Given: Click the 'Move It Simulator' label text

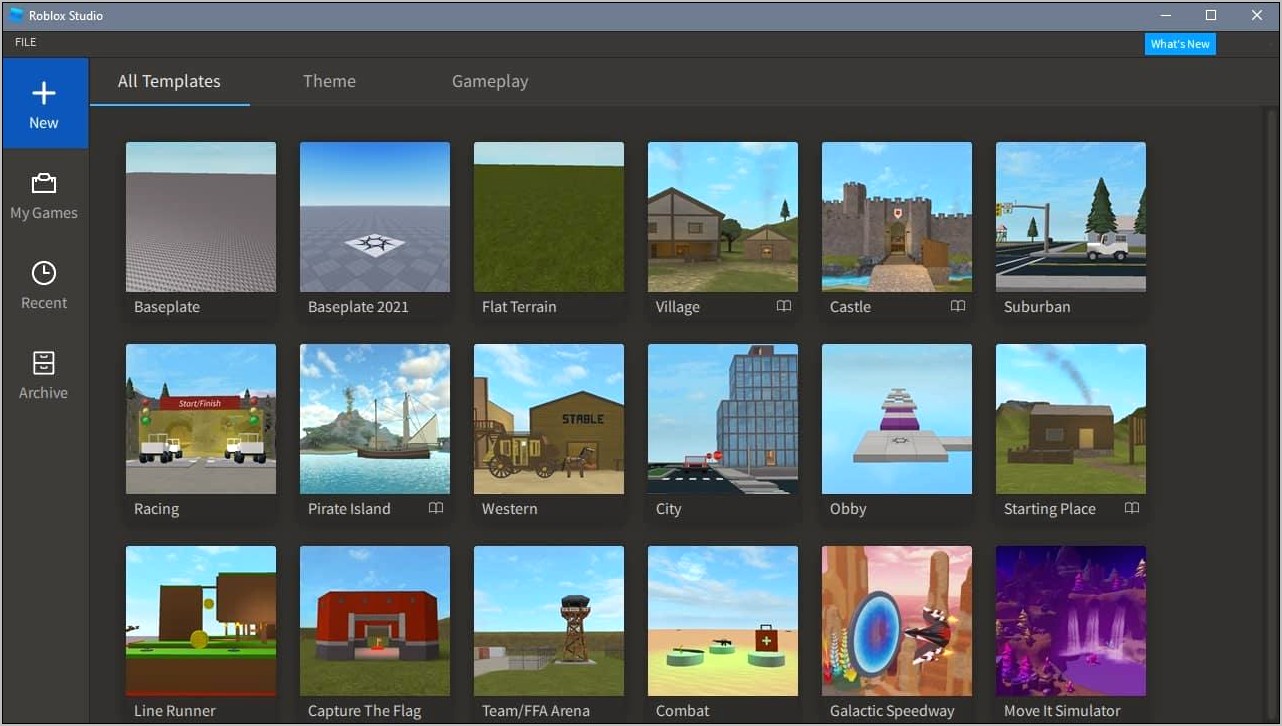Looking at the screenshot, I should pyautogui.click(x=1062, y=711).
